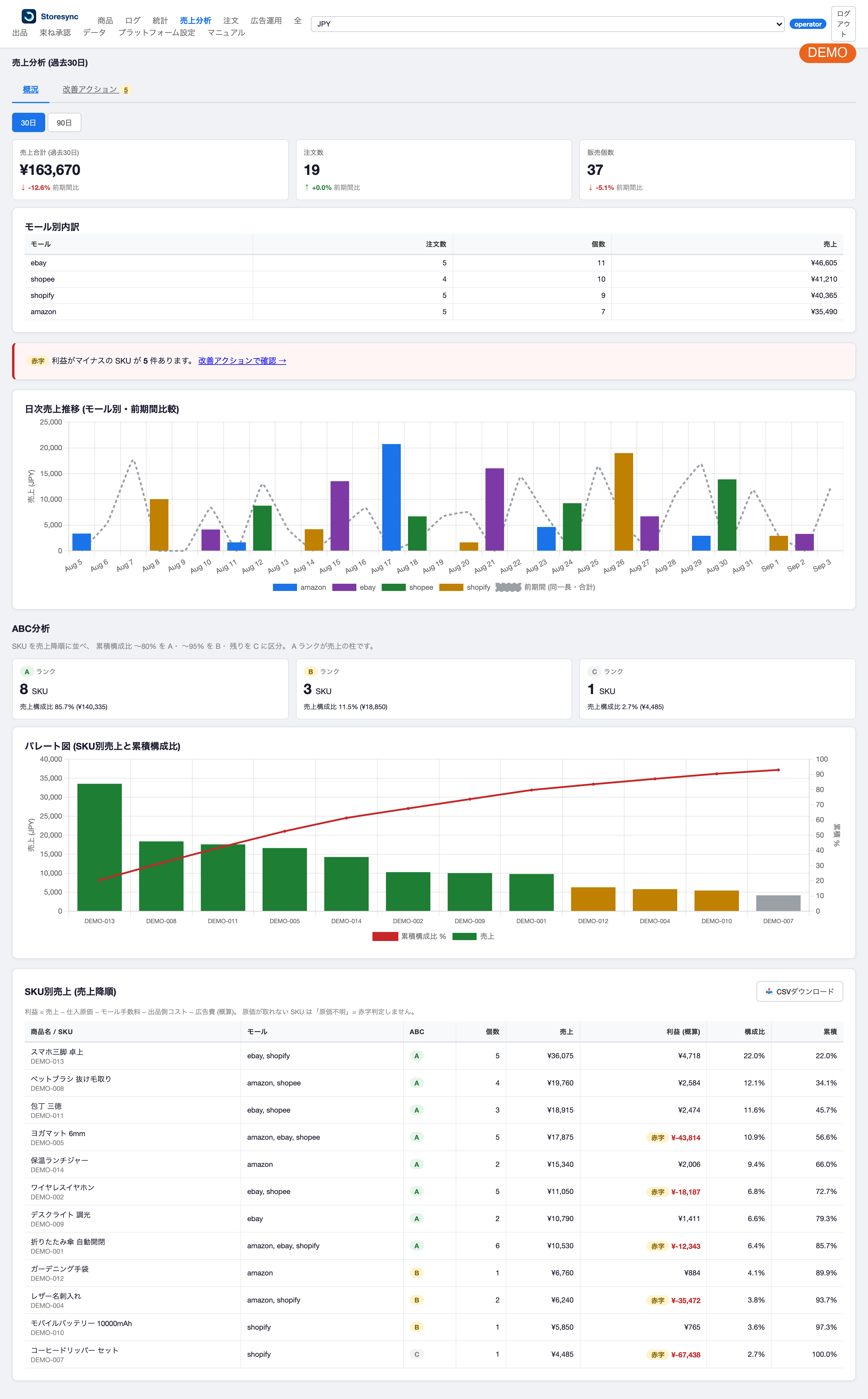Follow the 改善アクションで確認 link

(x=242, y=361)
